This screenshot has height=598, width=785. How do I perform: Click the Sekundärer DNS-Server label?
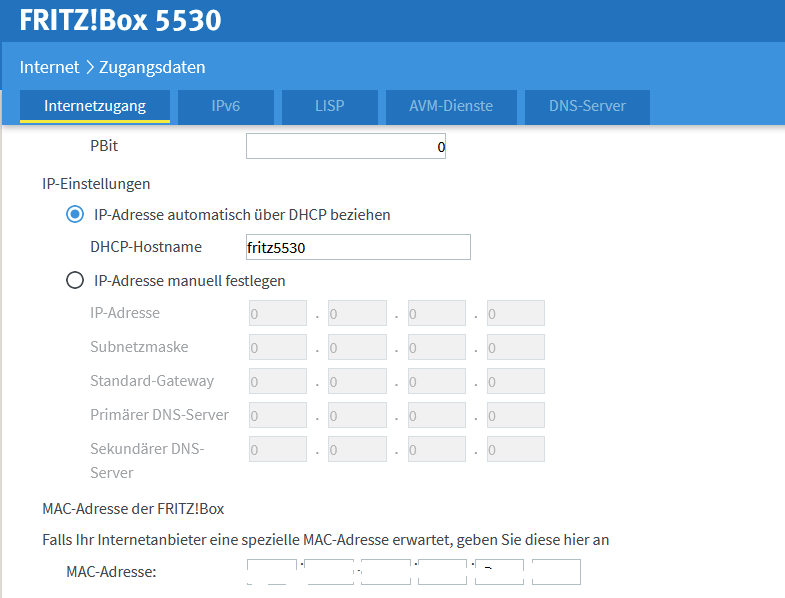(x=147, y=460)
